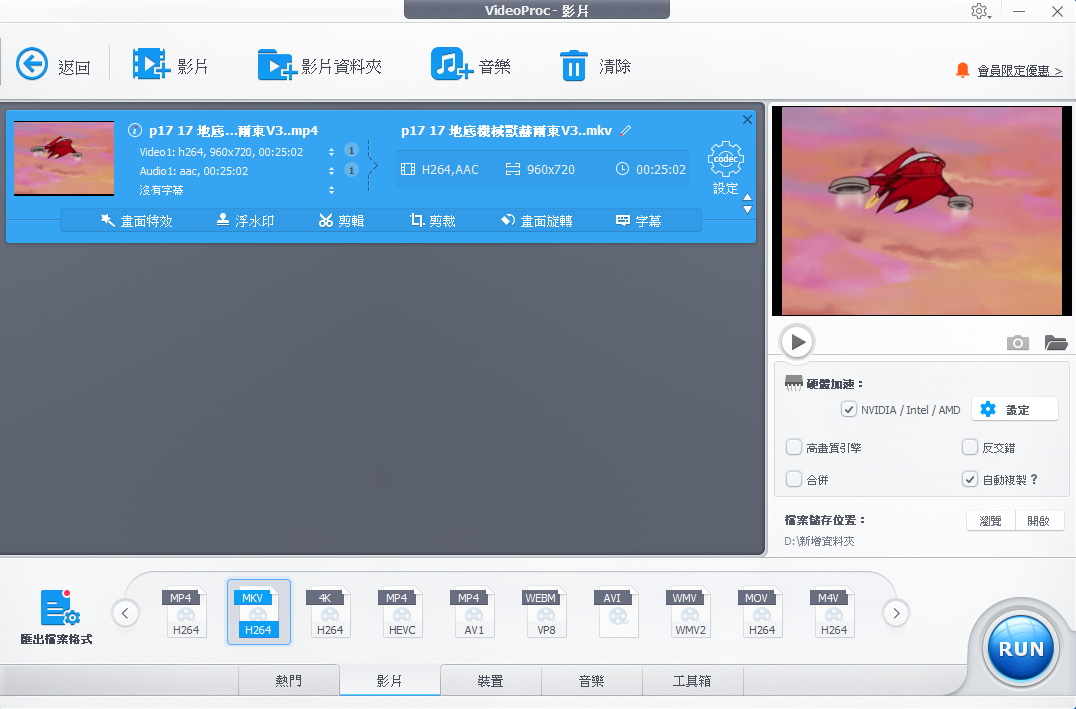Open the Video1 track selector
The width and height of the screenshot is (1076, 709).
click(x=331, y=152)
